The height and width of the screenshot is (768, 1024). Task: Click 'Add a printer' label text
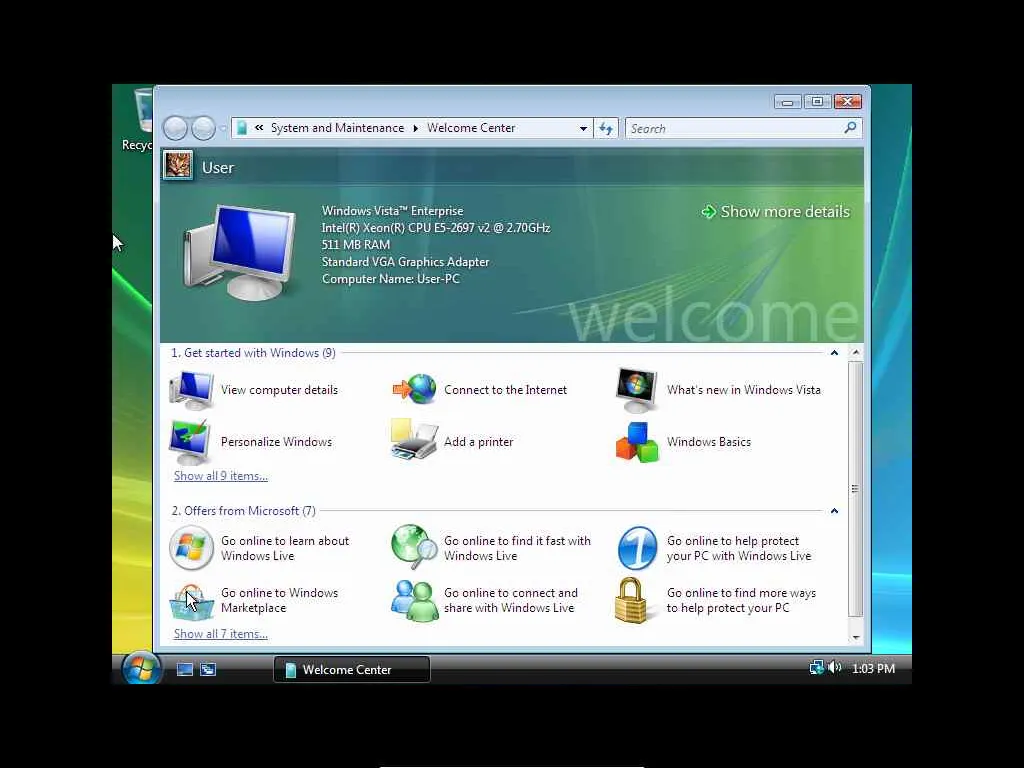click(479, 442)
